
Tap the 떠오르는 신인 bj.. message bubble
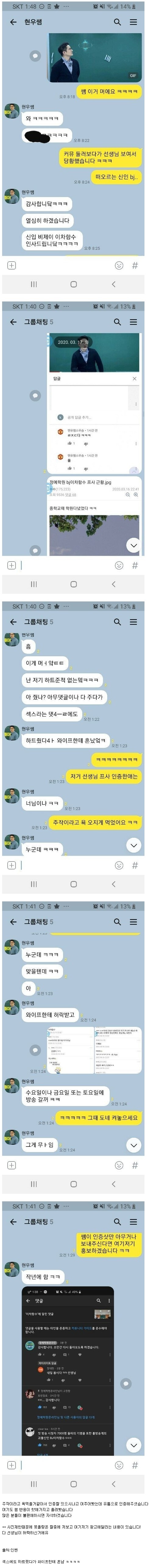coord(116,177)
